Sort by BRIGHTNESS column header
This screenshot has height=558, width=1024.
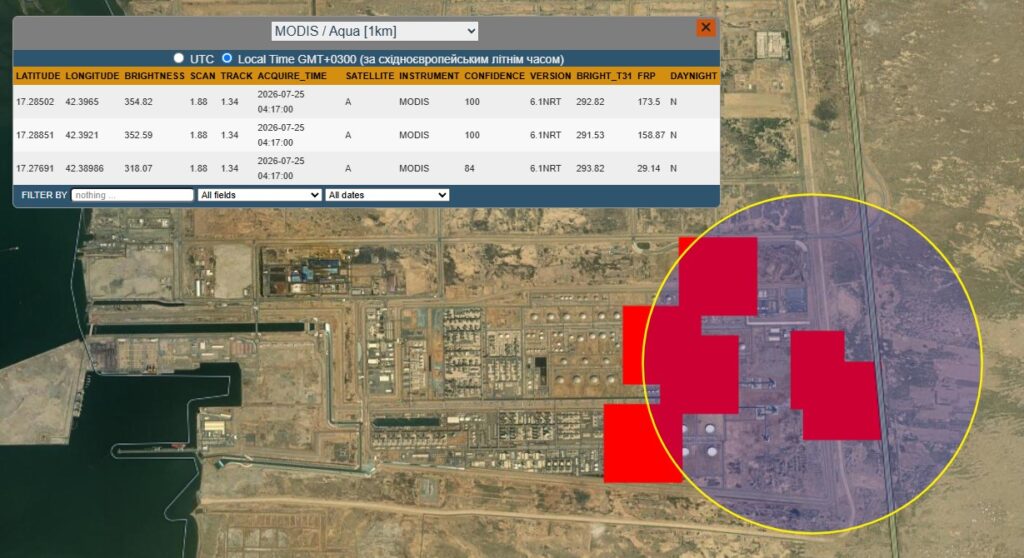click(154, 76)
